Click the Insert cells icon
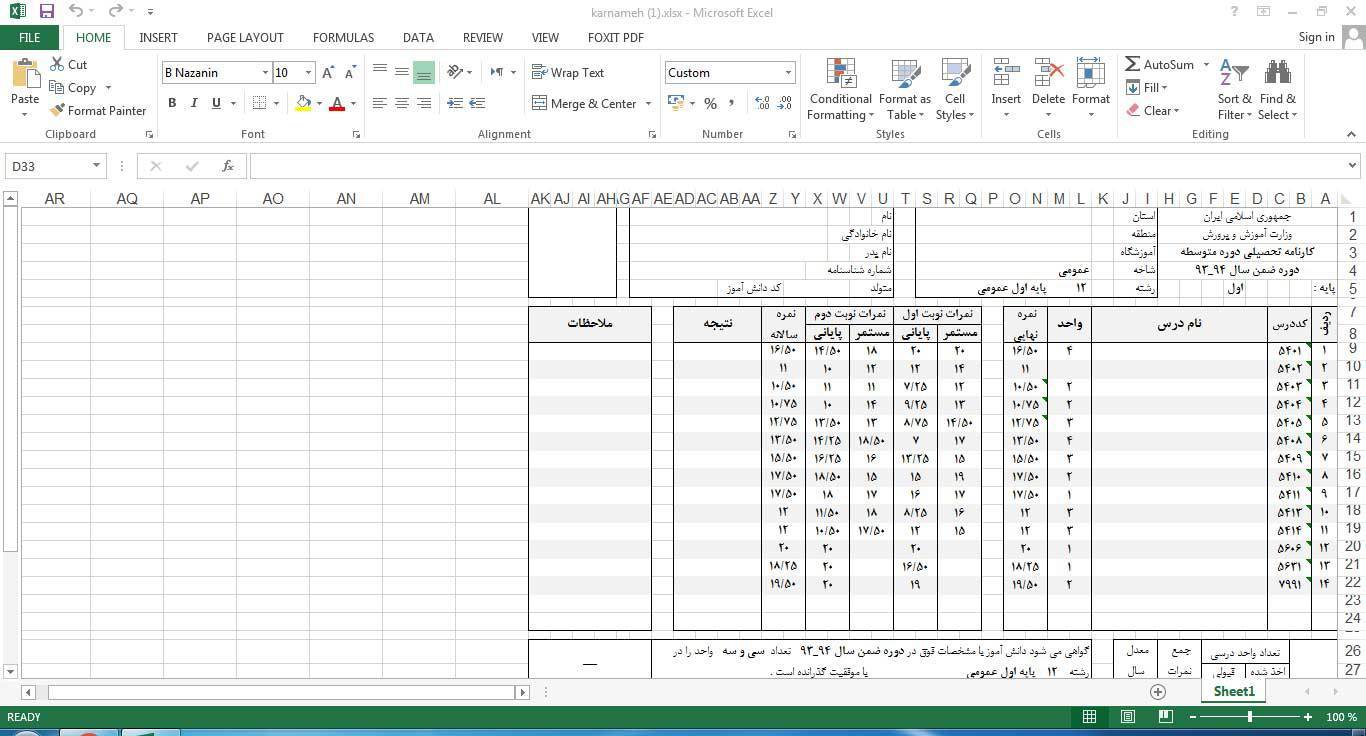The width and height of the screenshot is (1366, 736). pos(1006,75)
